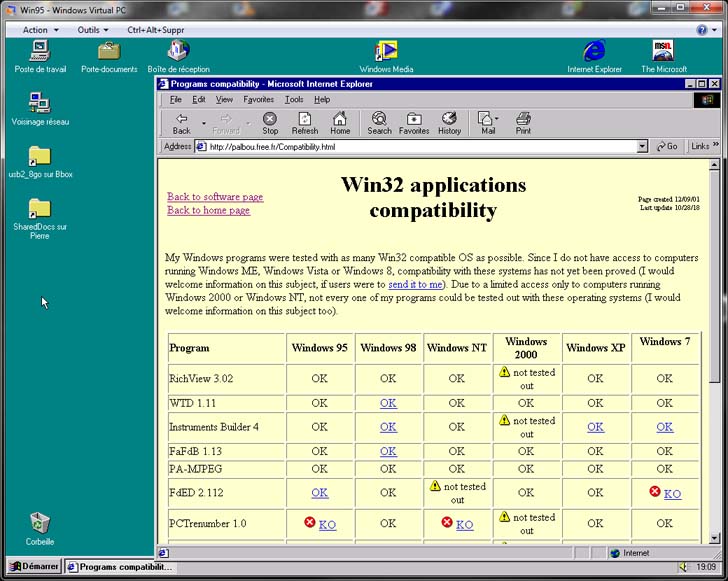Open Favorites toolbar button
This screenshot has height=581, width=728.
tap(414, 124)
